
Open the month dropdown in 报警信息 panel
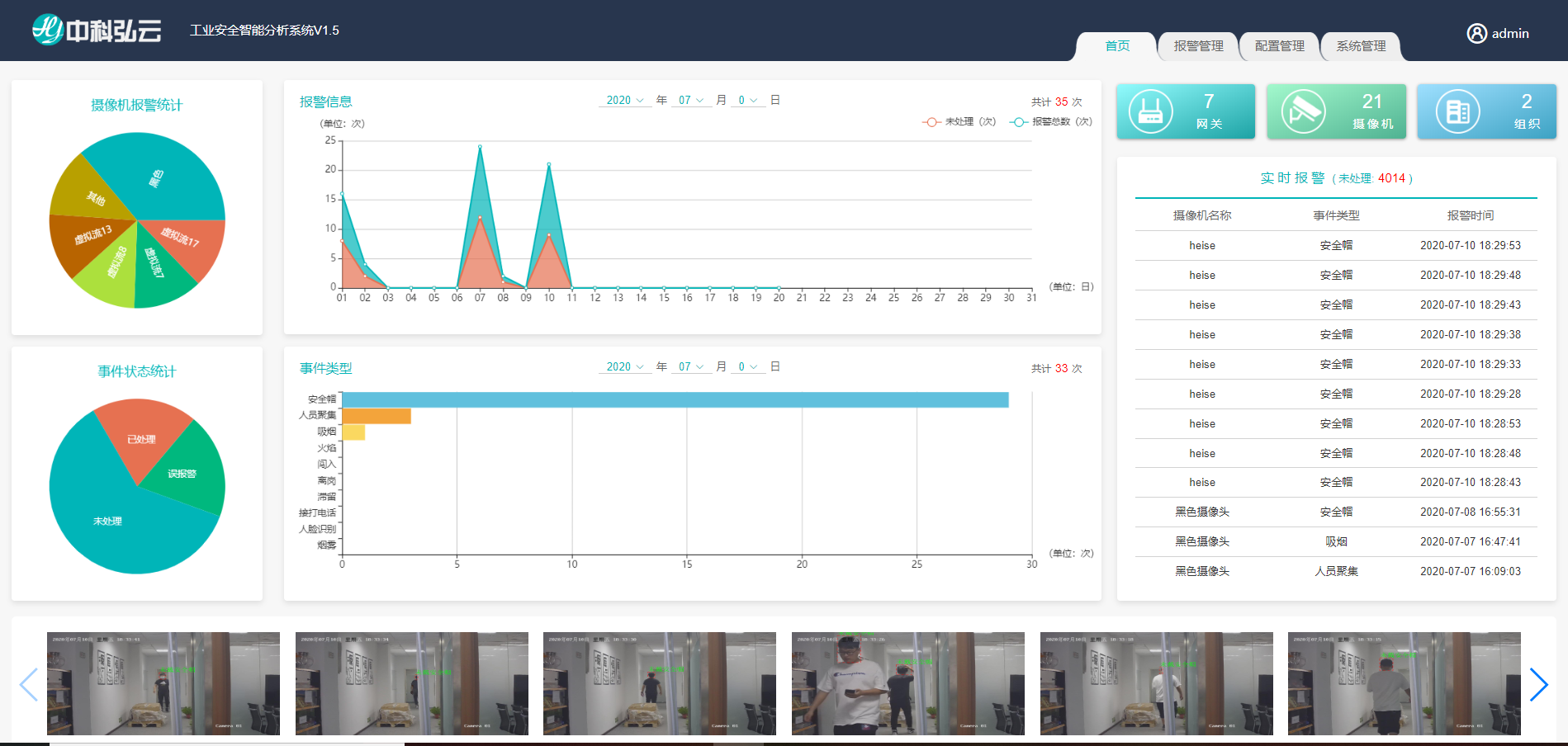pos(690,101)
